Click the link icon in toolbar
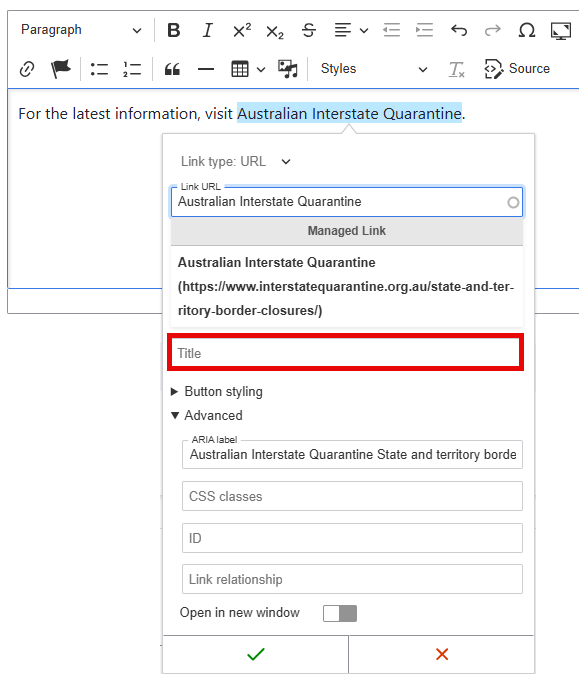This screenshot has width=579, height=681. point(27,69)
